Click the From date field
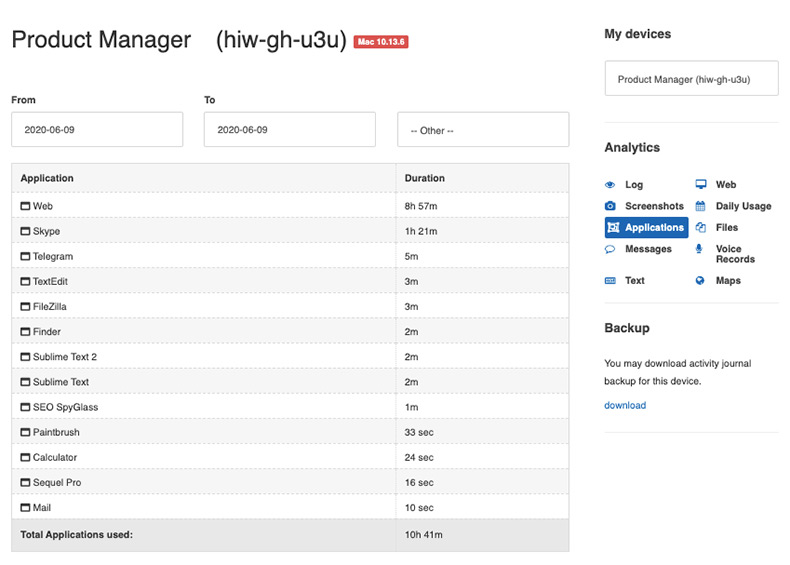Image resolution: width=790 pixels, height=565 pixels. click(x=97, y=130)
